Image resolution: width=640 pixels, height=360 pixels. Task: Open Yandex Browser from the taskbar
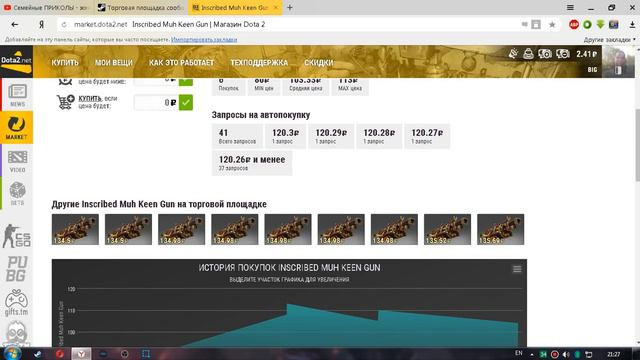(x=81, y=354)
